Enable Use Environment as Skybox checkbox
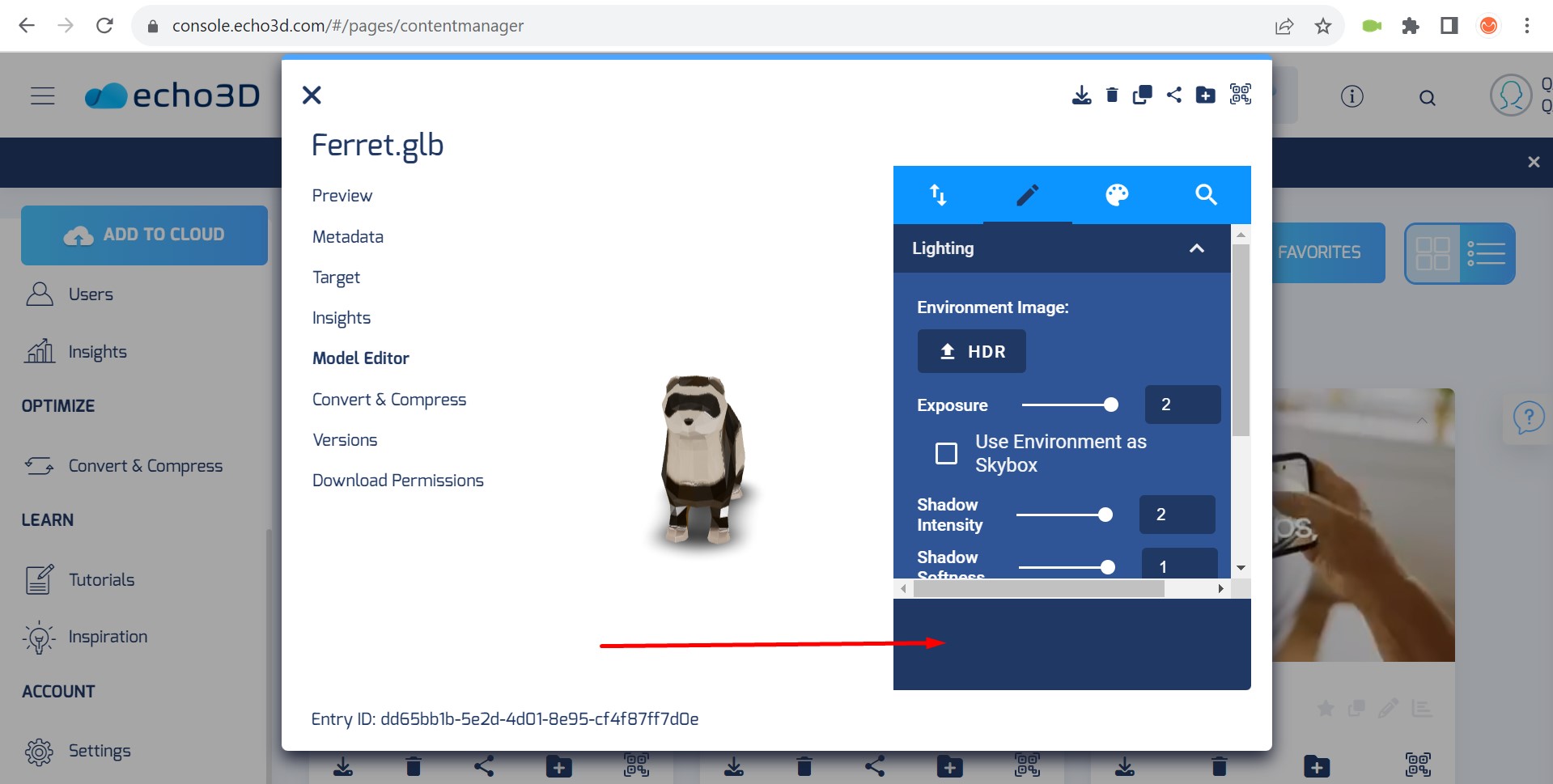 [946, 453]
